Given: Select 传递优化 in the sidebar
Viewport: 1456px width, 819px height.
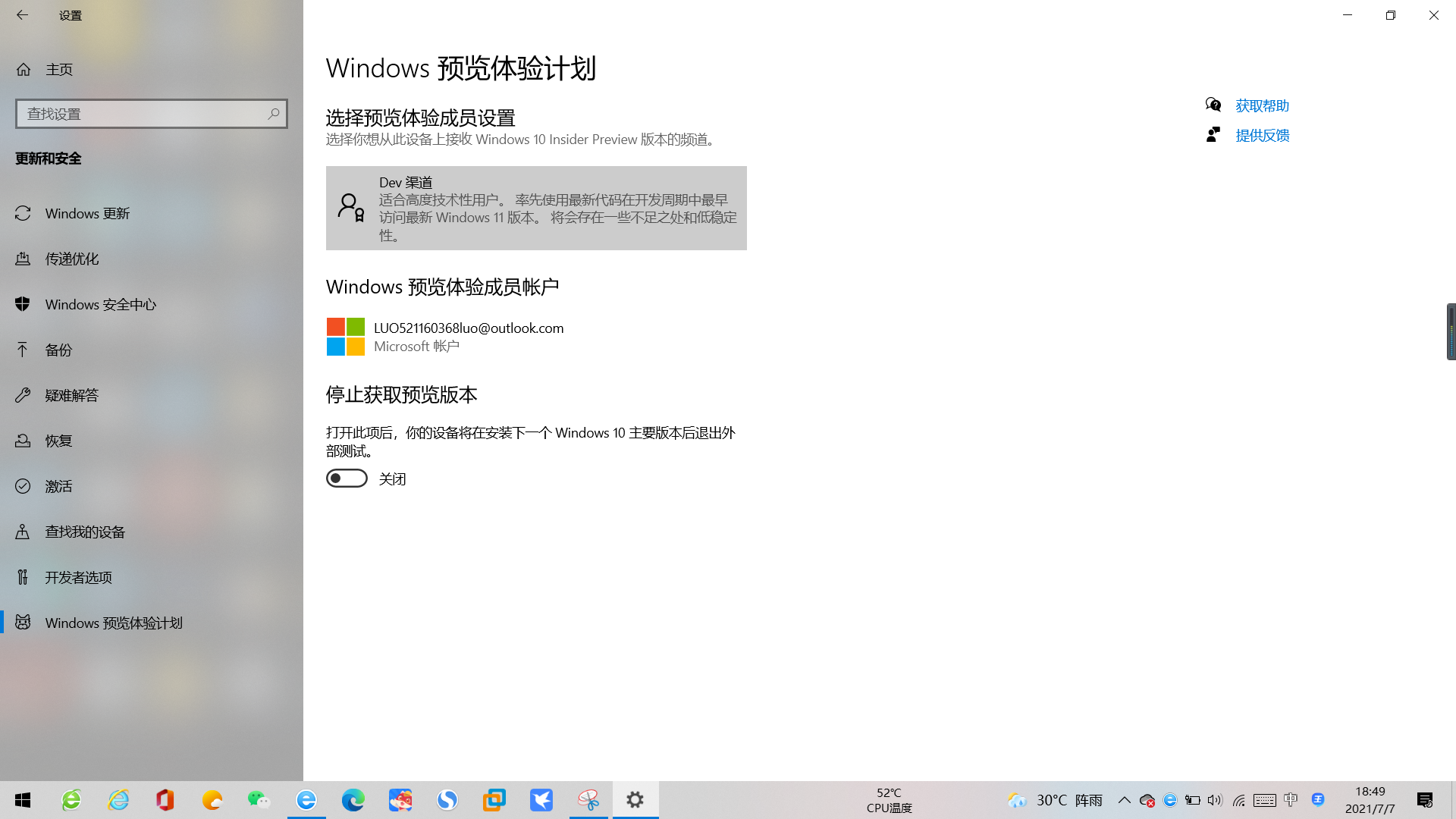Looking at the screenshot, I should pyautogui.click(x=152, y=259).
